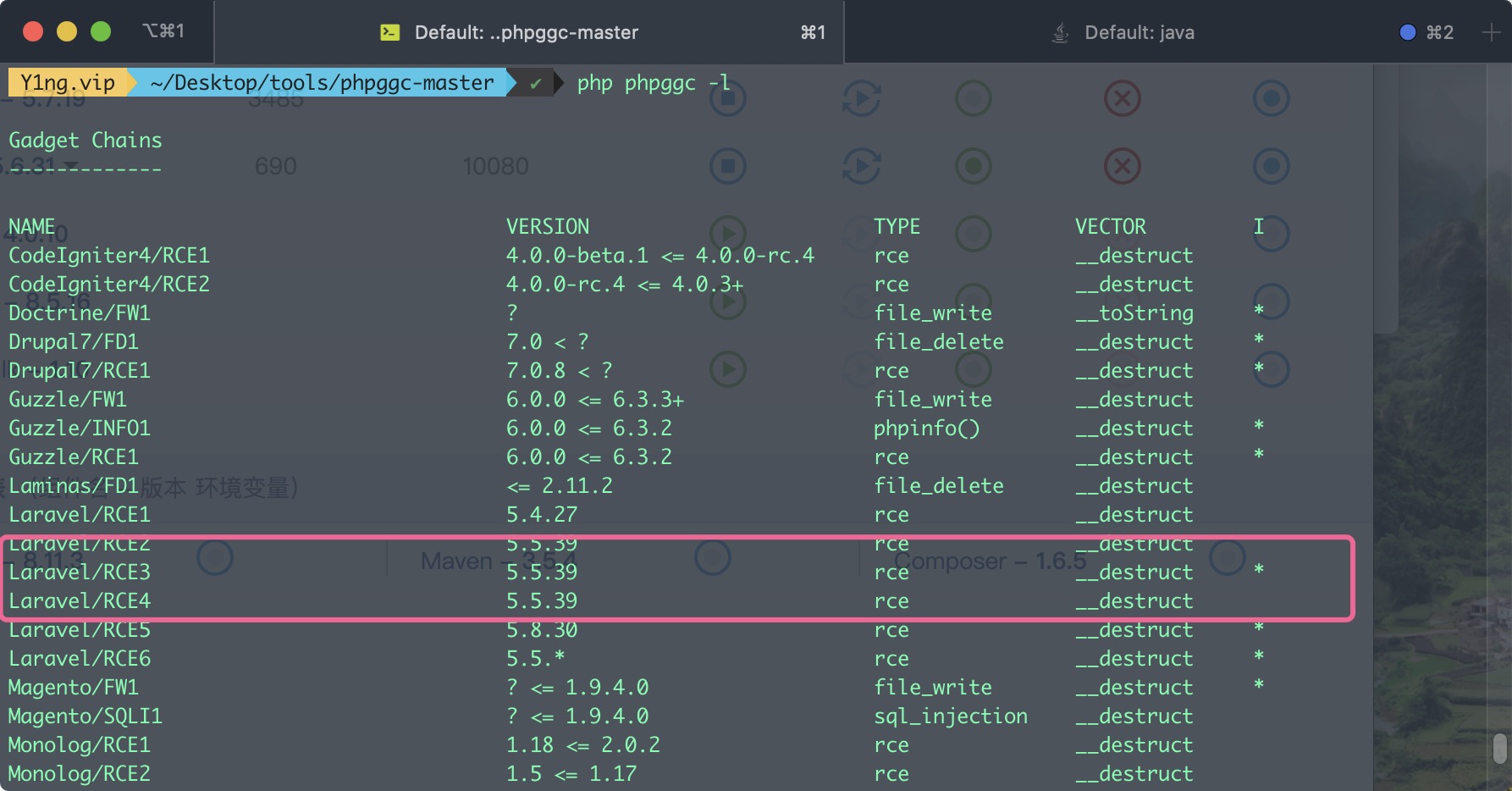1512x791 pixels.
Task: Select background green radio in 690 row
Action: 974,166
